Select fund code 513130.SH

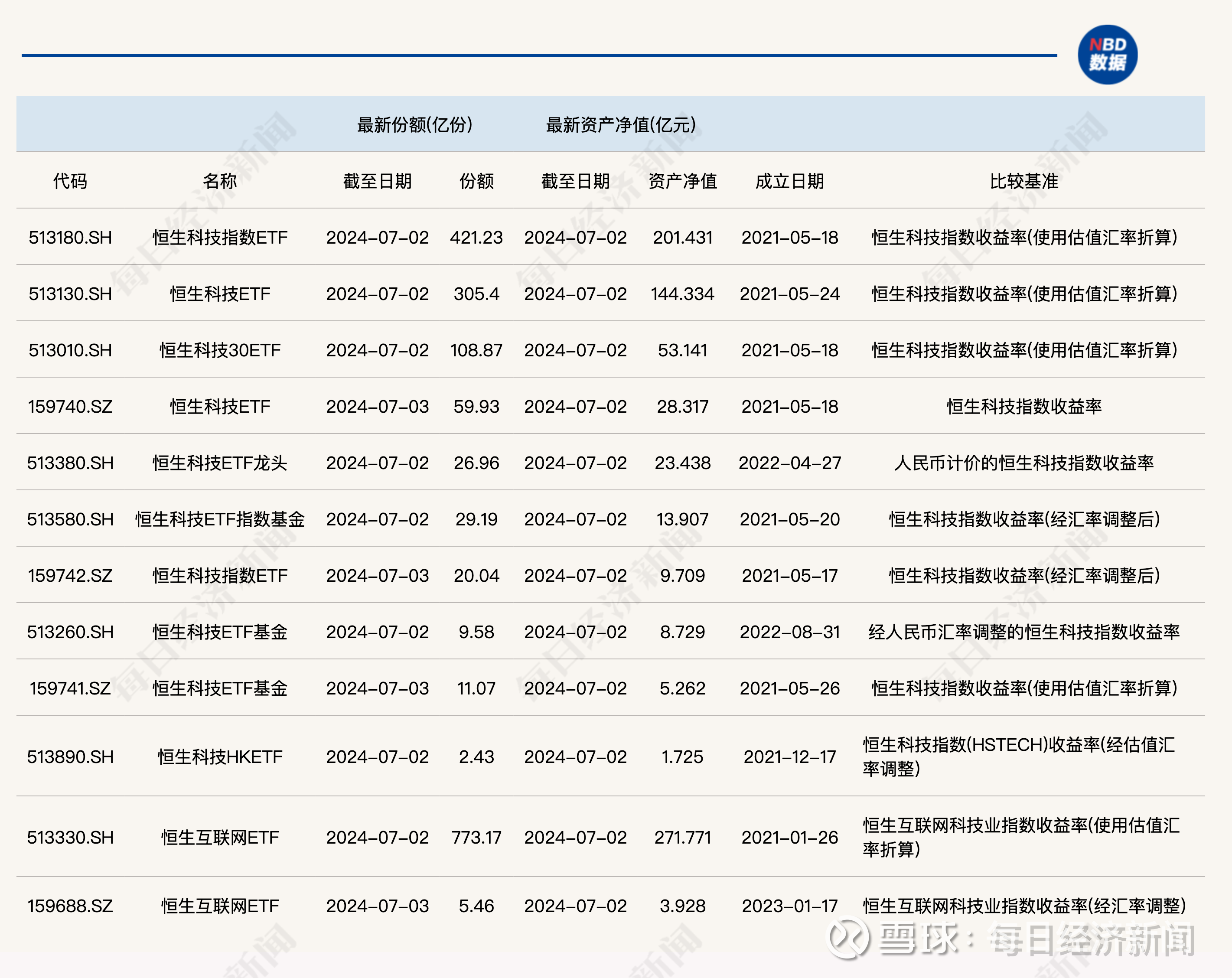tap(70, 294)
